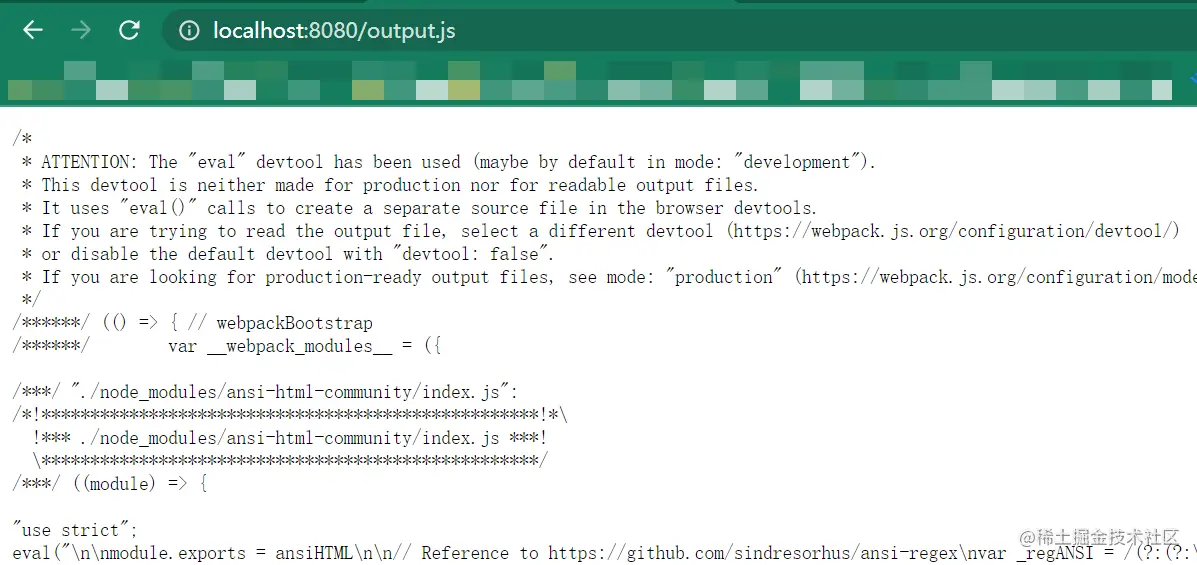The image size is (1197, 565).
Task: Click the "use strict"; line
Action: [x=76, y=530]
